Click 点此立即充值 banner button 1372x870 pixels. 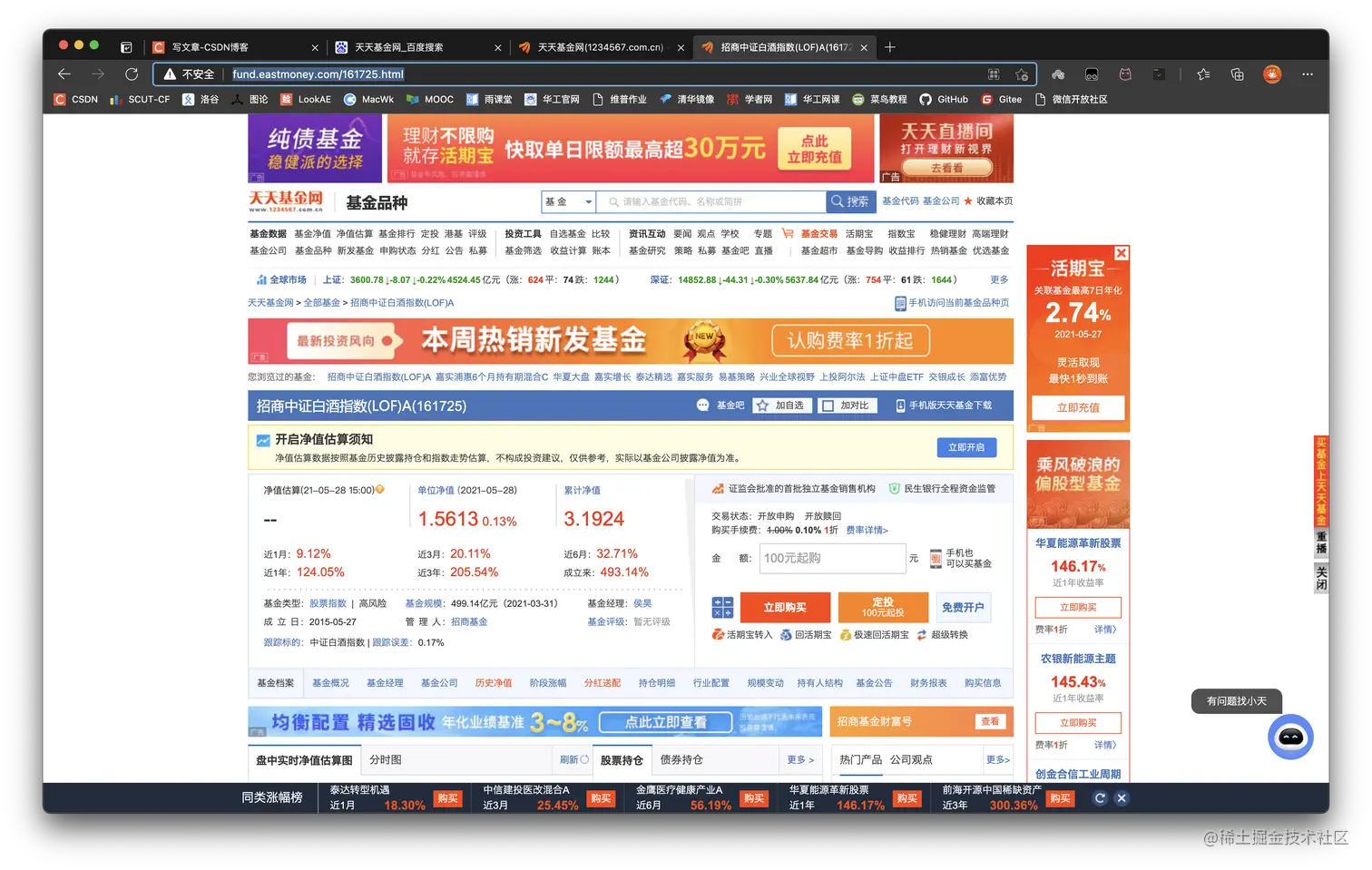click(815, 149)
